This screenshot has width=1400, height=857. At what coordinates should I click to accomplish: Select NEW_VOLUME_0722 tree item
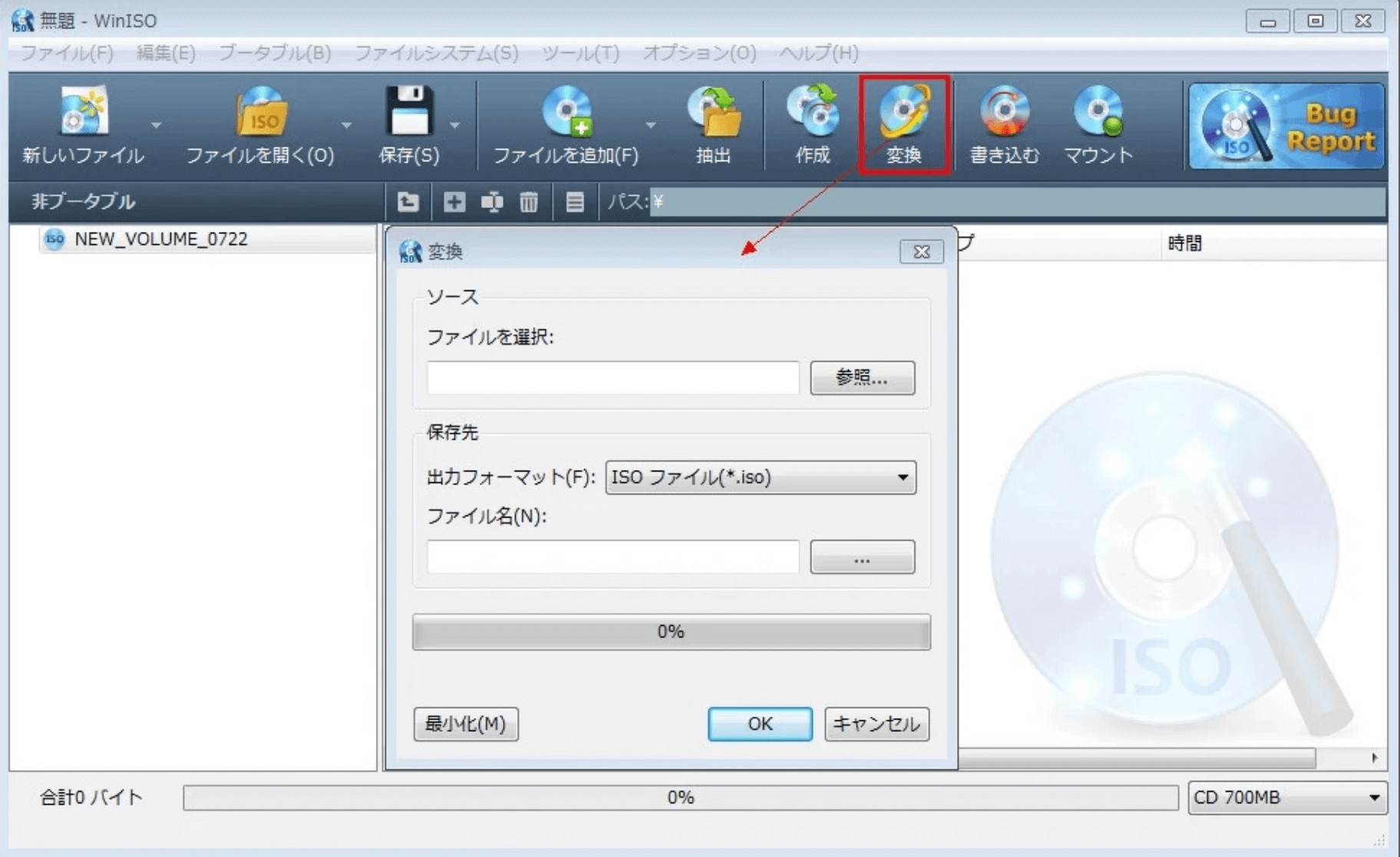(x=161, y=239)
